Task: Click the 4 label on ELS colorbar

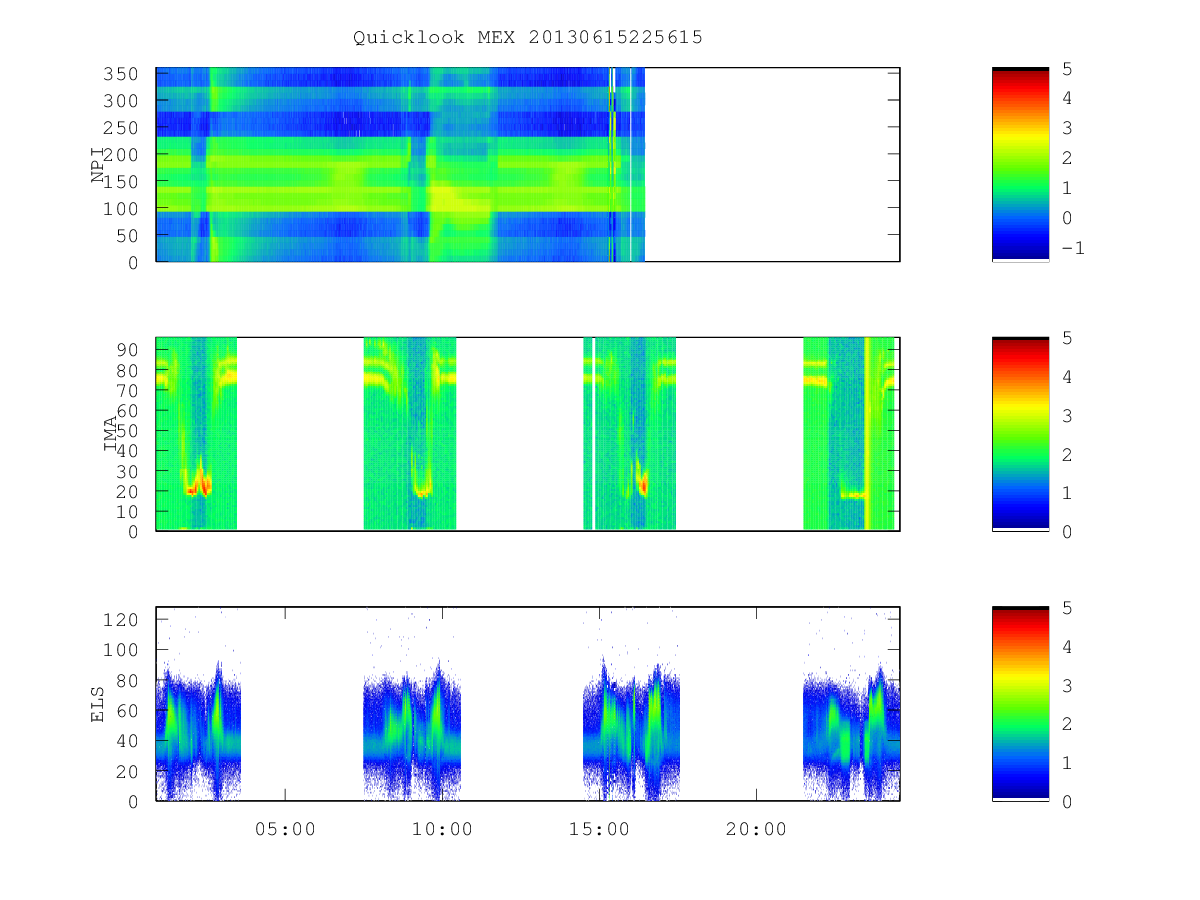Action: point(1067,646)
